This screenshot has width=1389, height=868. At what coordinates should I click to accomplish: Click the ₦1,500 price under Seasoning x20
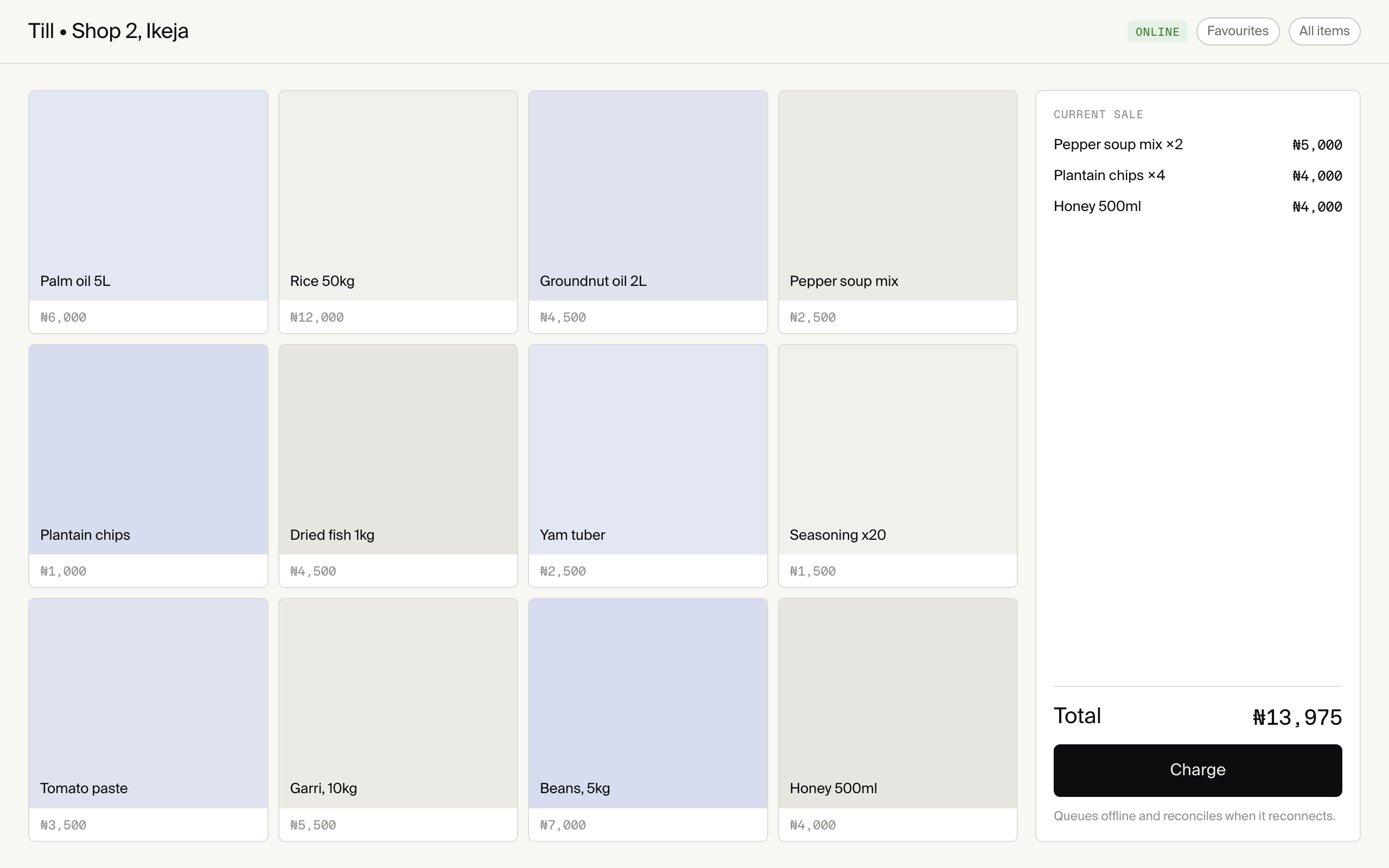point(813,571)
